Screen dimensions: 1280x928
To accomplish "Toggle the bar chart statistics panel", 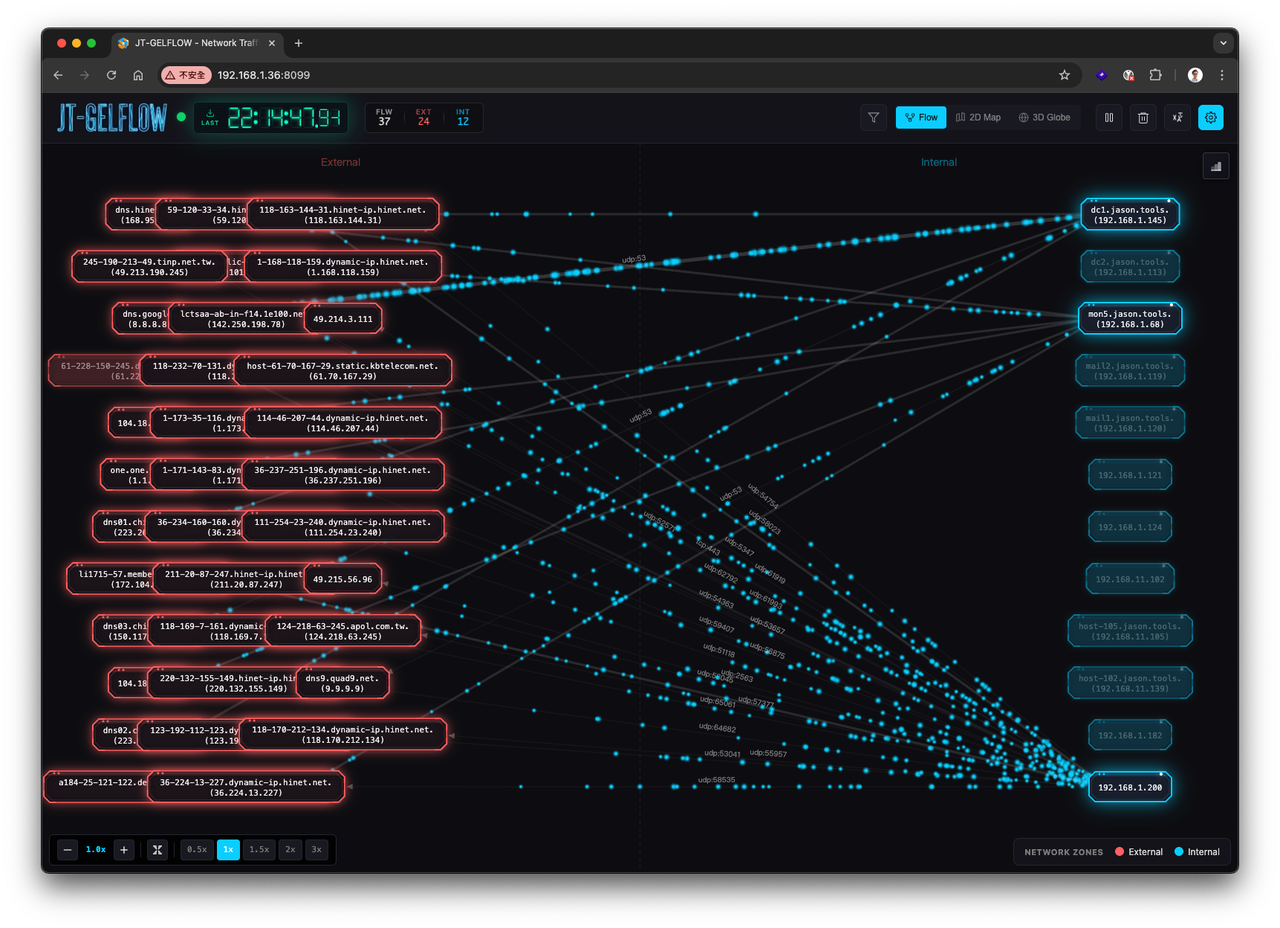I will click(1216, 167).
